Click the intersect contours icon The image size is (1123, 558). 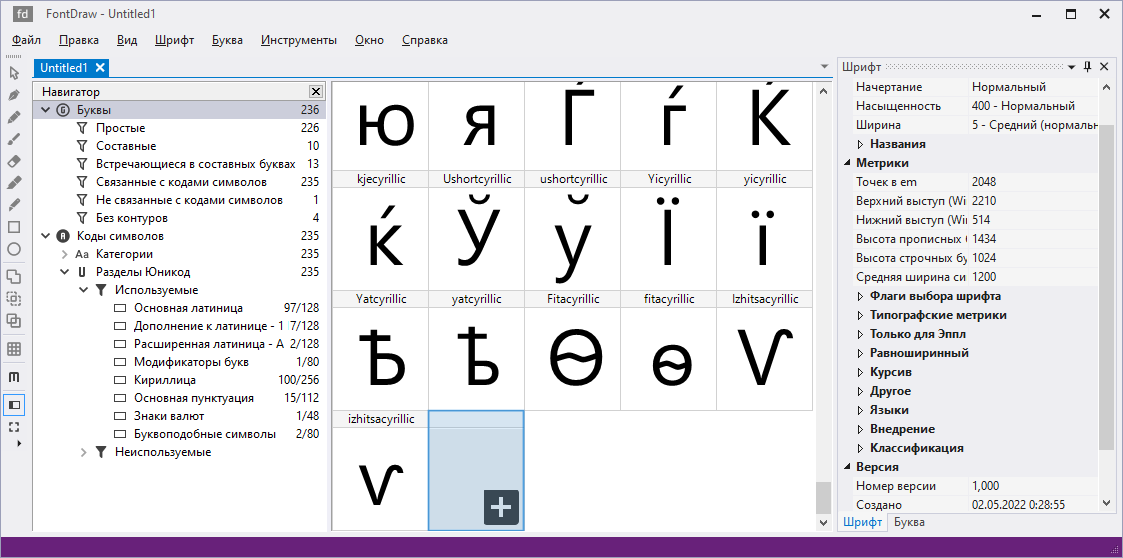(14, 321)
